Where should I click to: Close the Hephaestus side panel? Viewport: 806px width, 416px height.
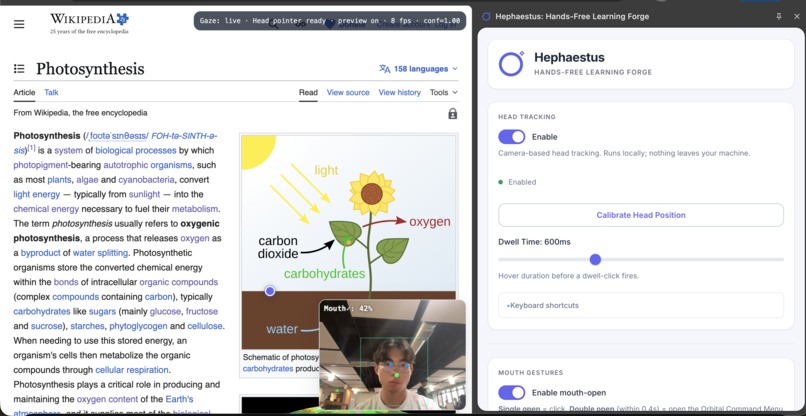797,16
